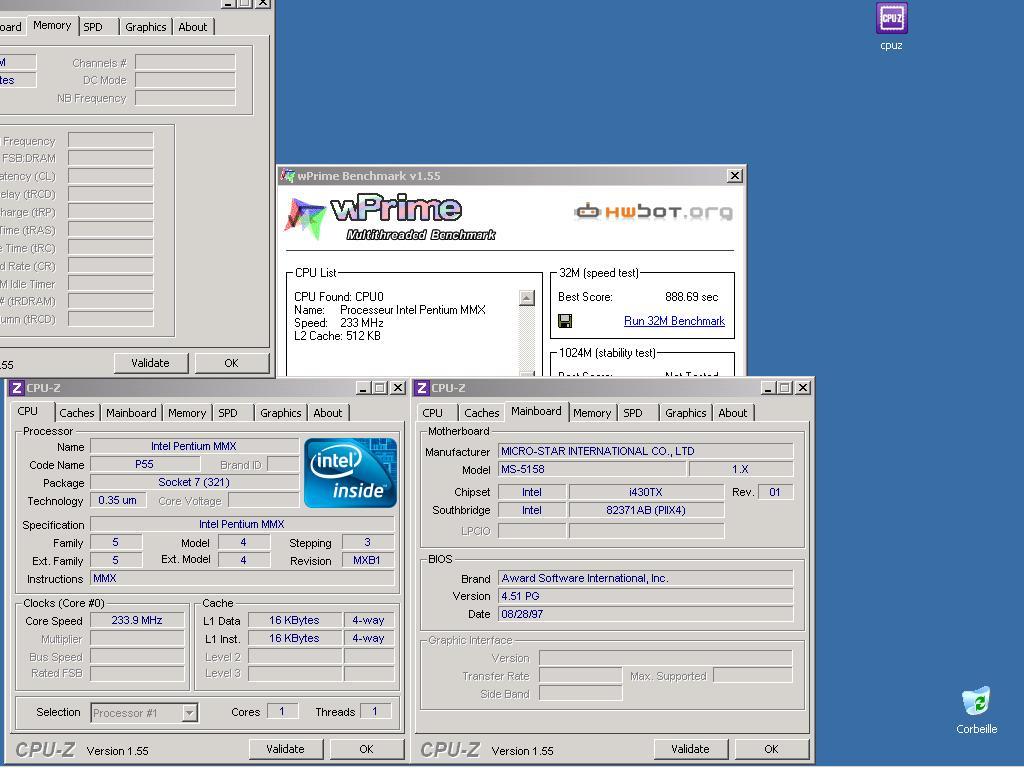Click the hwbot.org logo in wPrime
This screenshot has height=768, width=1024.
pos(653,211)
